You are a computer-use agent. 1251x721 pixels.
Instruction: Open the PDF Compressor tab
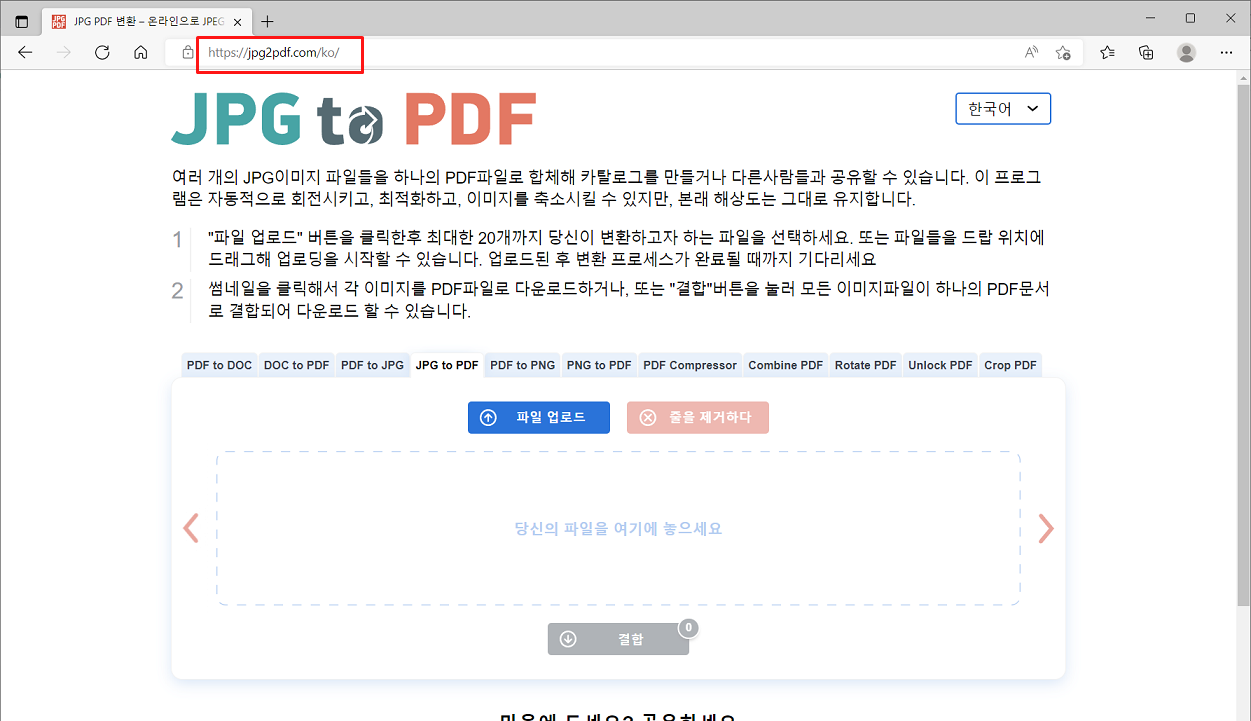[690, 365]
